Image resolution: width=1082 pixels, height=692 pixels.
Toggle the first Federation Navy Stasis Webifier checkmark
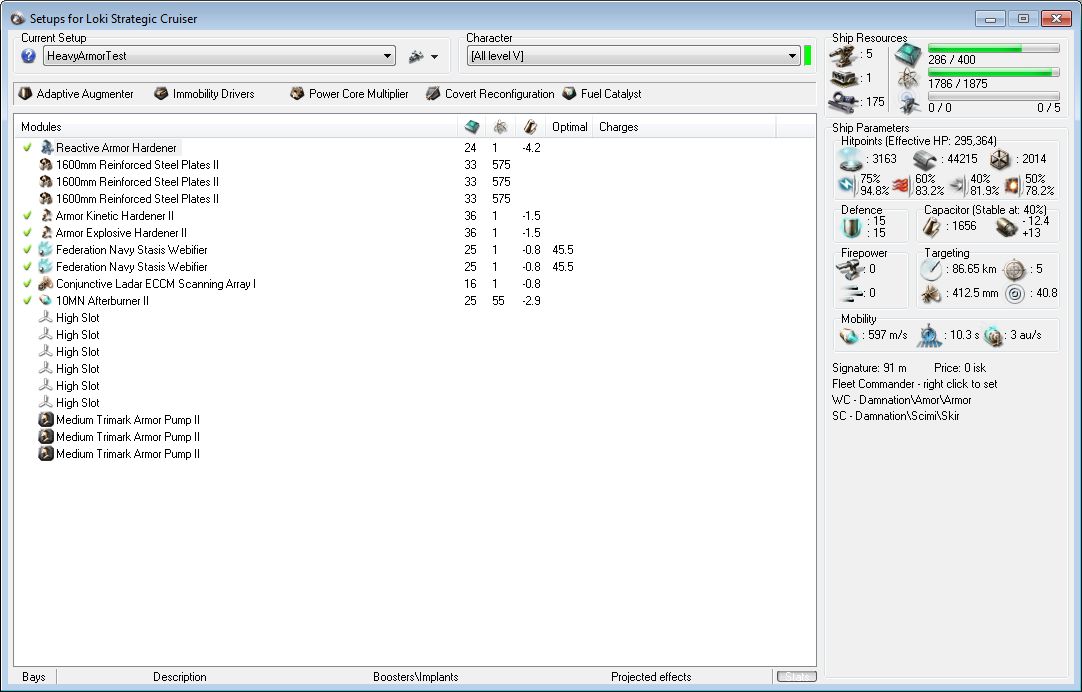[28, 250]
